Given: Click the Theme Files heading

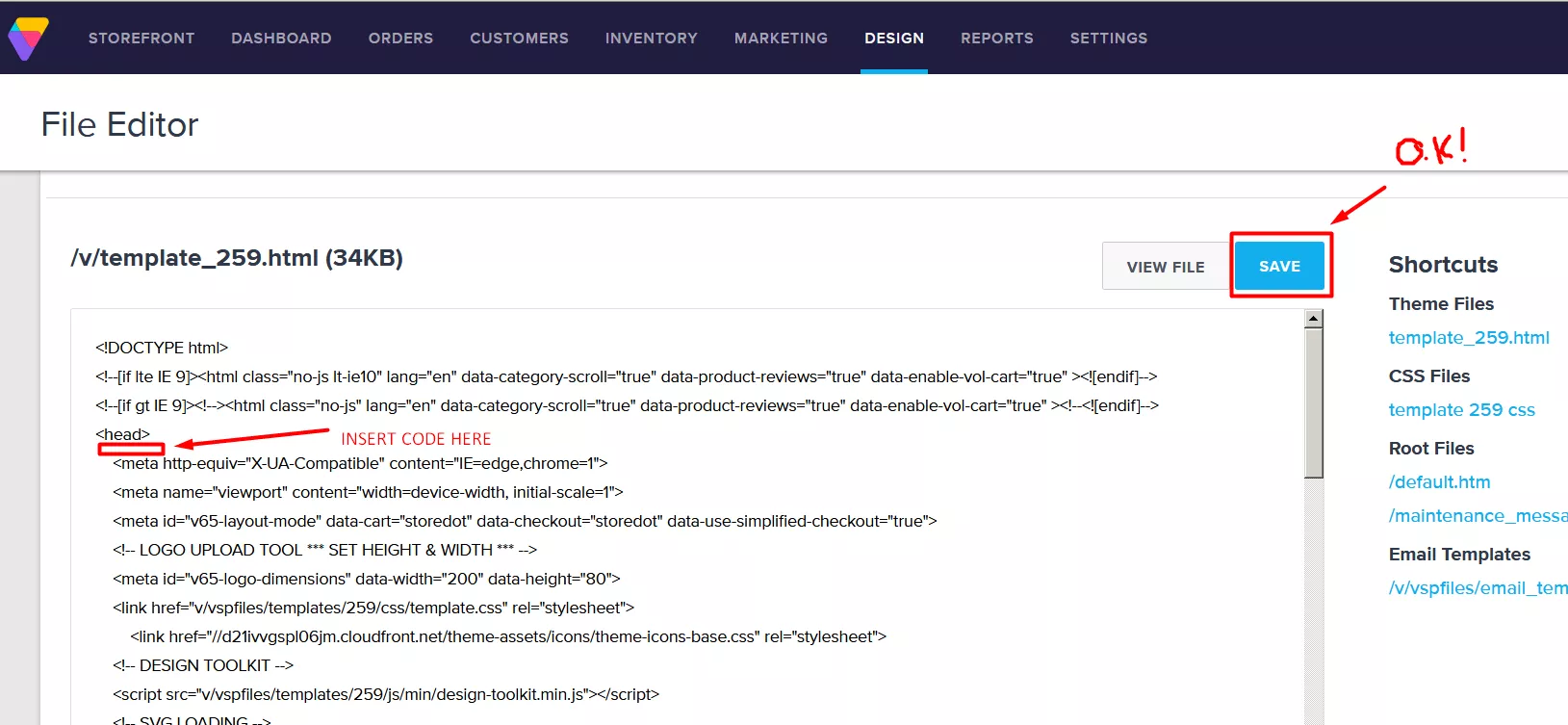Looking at the screenshot, I should coord(1441,304).
